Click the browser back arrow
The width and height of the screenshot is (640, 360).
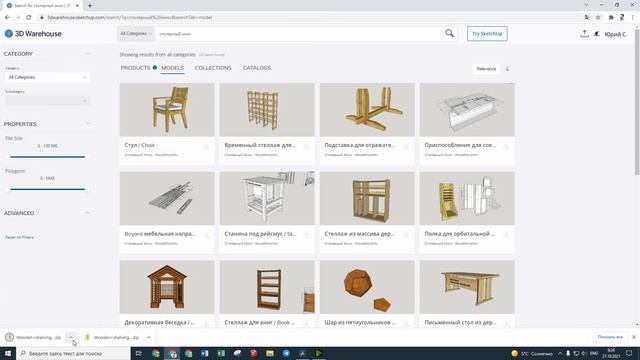pyautogui.click(x=7, y=17)
